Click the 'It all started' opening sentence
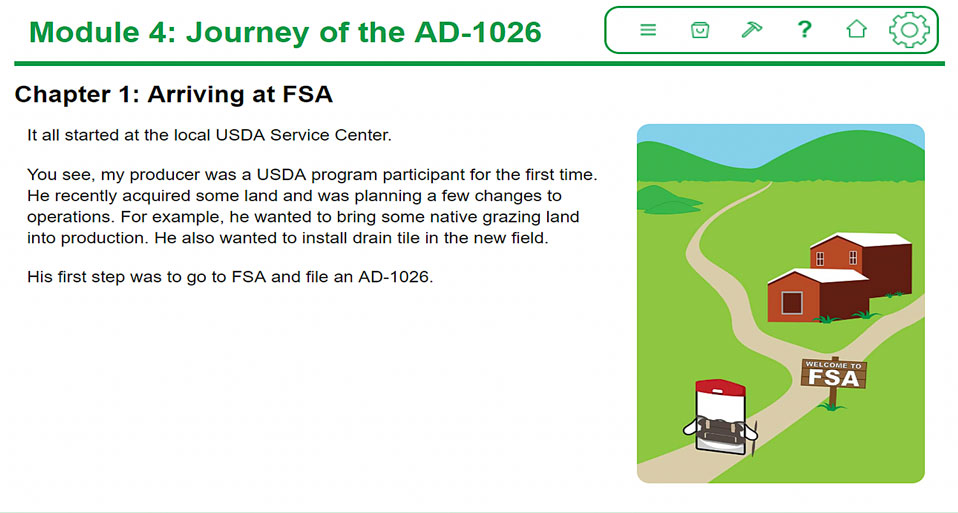958x513 pixels. 209,135
